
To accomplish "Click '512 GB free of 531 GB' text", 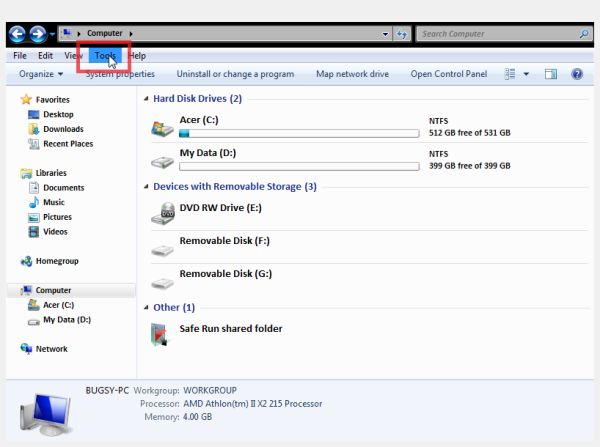I will (x=470, y=133).
